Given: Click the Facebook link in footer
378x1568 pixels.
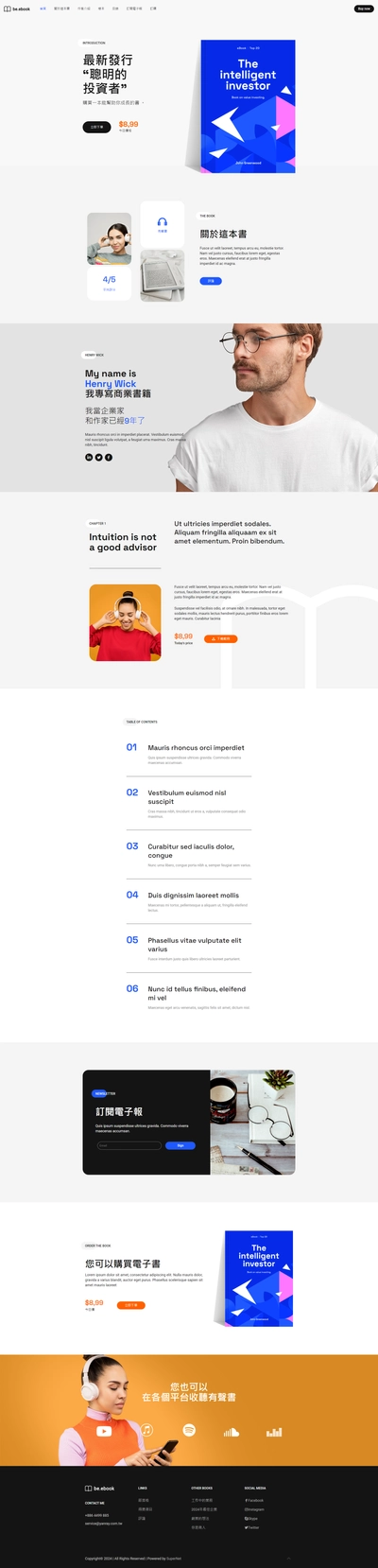Looking at the screenshot, I should click(254, 1500).
